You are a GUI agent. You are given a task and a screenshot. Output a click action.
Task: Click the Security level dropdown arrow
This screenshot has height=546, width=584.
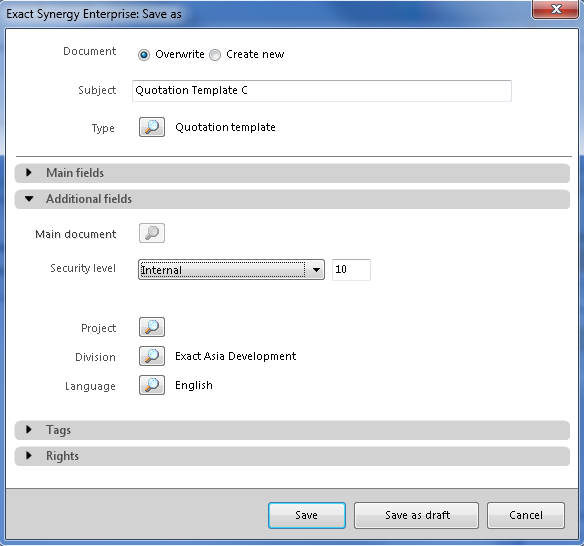pos(316,270)
